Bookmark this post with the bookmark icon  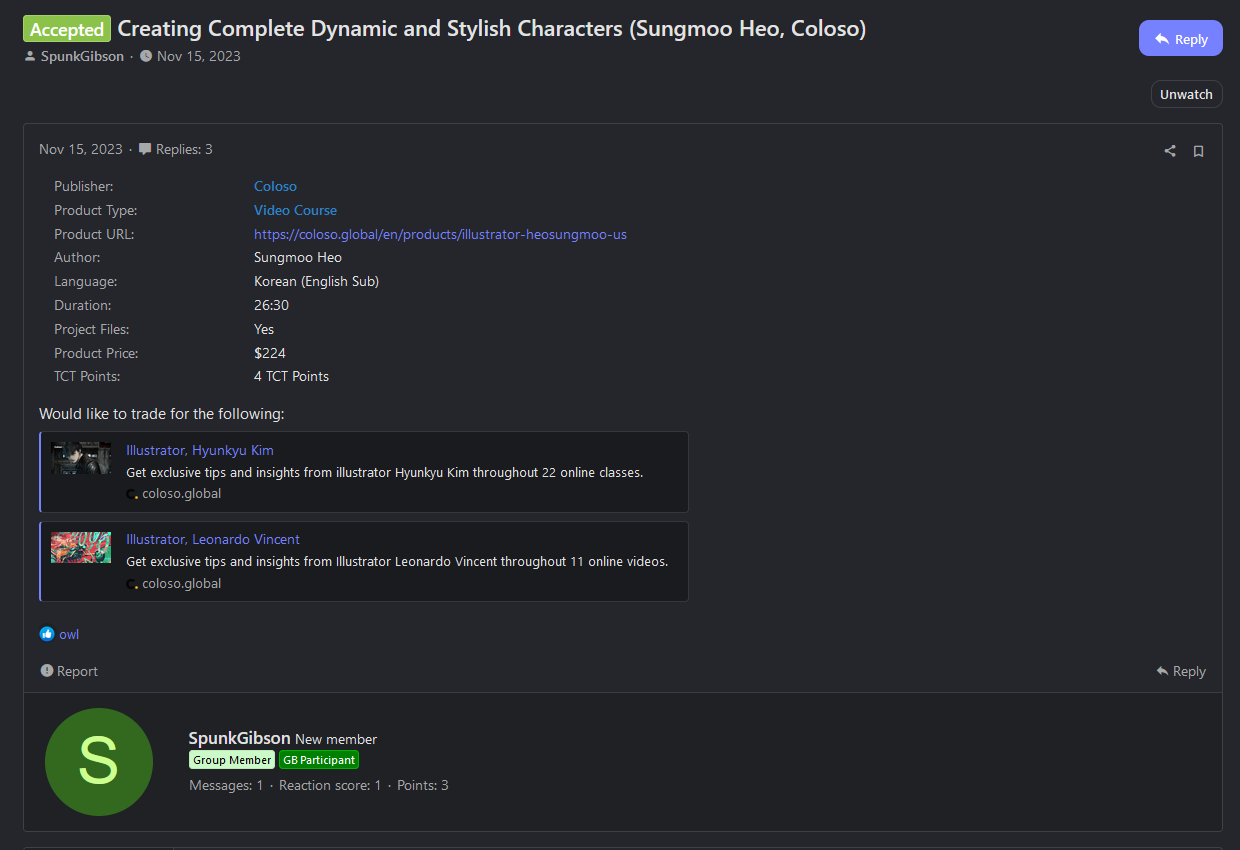(x=1198, y=151)
